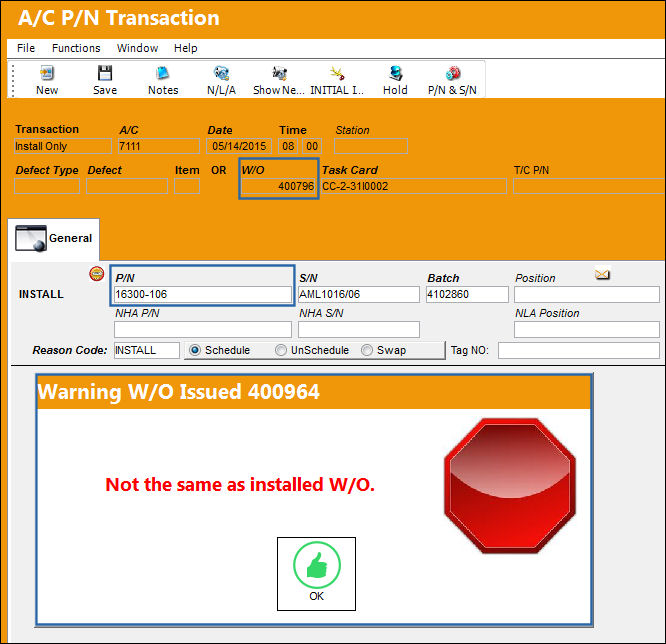This screenshot has height=644, width=666.
Task: Click the envelope icon near Position
Action: tap(602, 274)
